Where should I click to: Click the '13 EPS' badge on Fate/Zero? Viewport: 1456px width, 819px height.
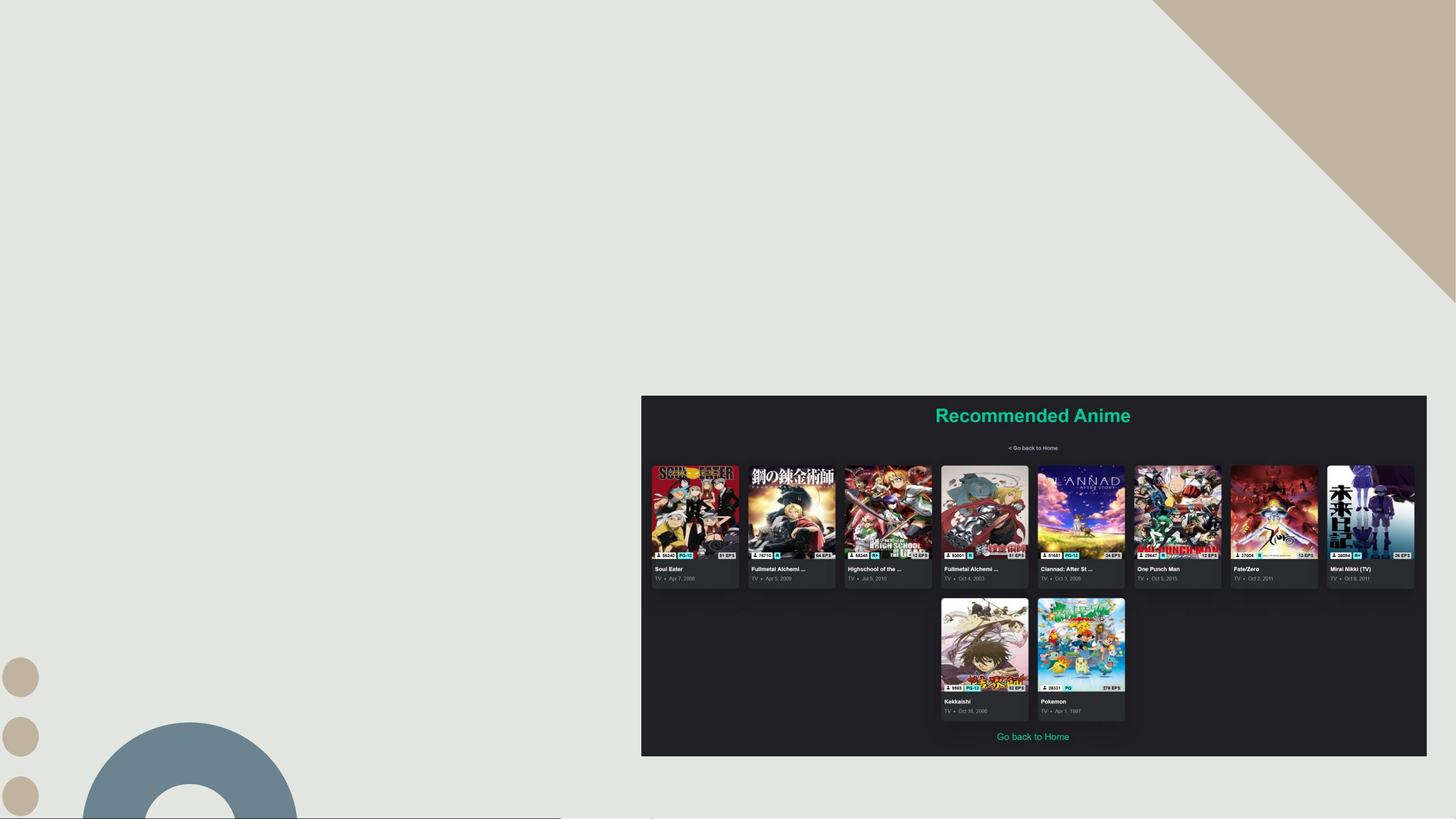[1306, 556]
